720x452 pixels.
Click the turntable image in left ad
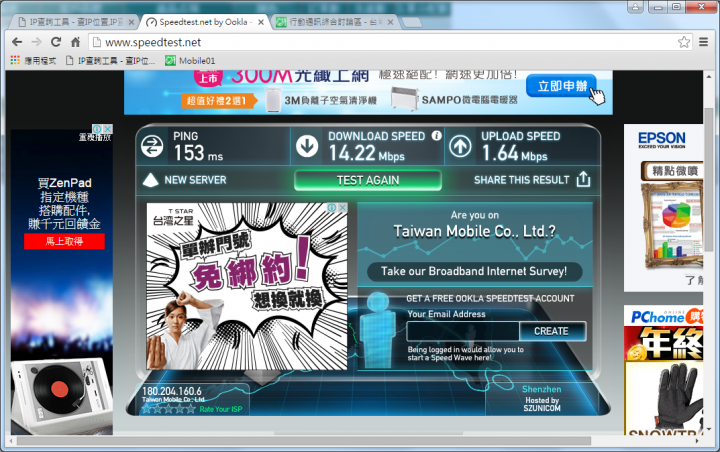[x=61, y=396]
